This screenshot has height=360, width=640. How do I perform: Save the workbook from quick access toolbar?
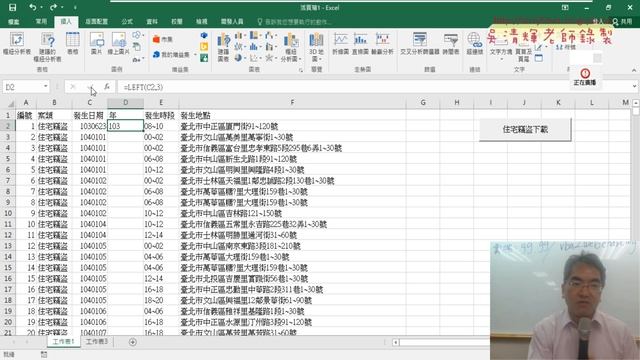point(13,7)
